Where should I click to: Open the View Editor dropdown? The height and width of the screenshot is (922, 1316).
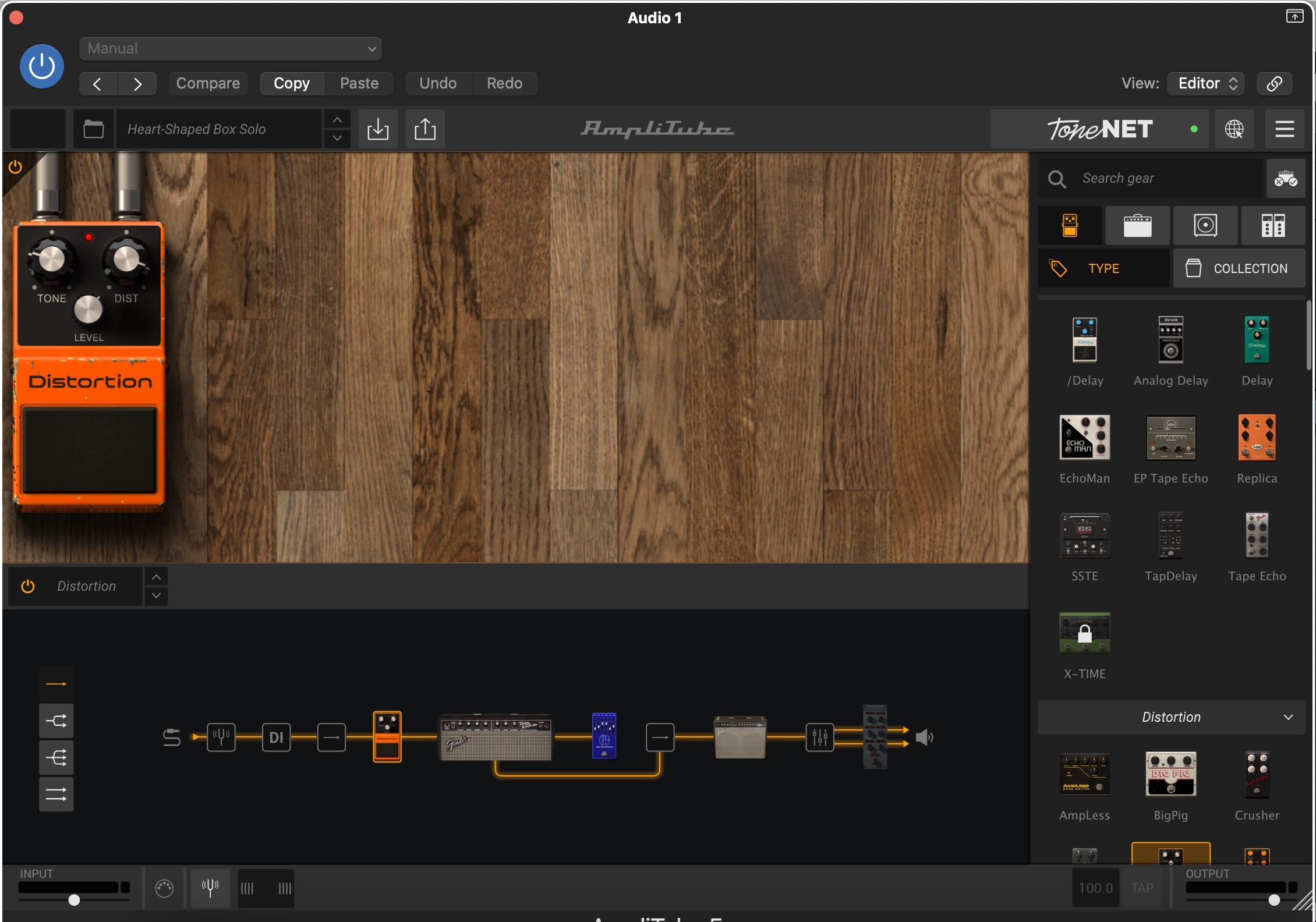pos(1206,83)
